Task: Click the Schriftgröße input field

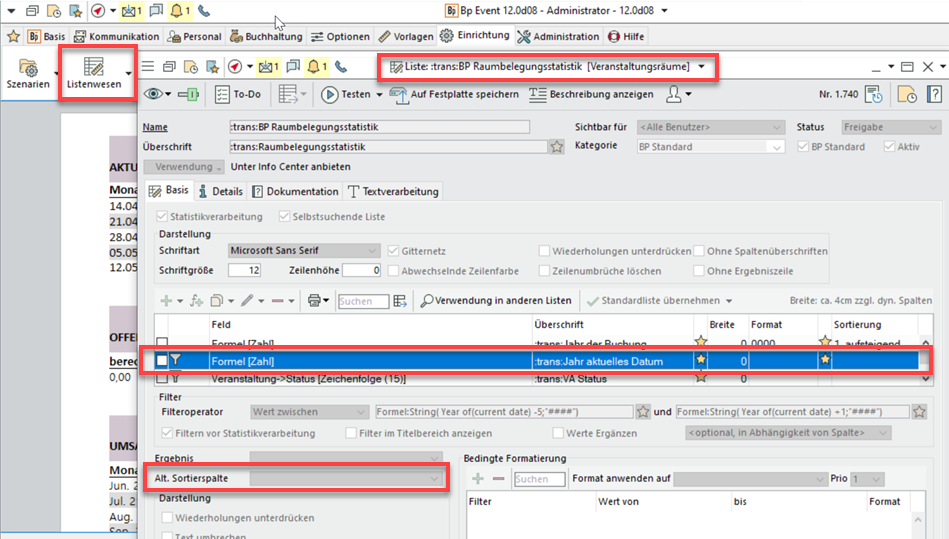Action: (246, 270)
